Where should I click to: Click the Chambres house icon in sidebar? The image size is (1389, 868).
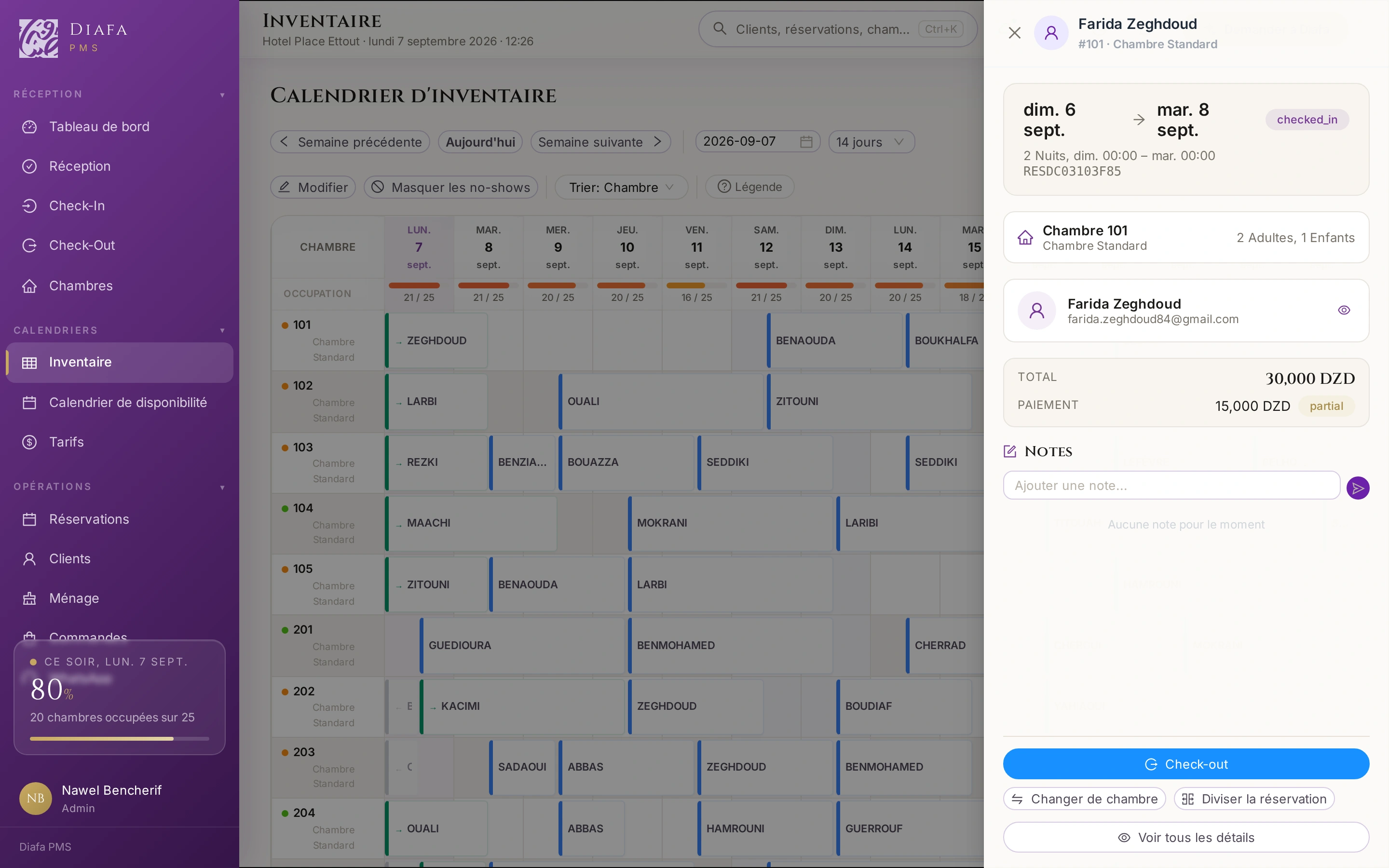pos(29,286)
